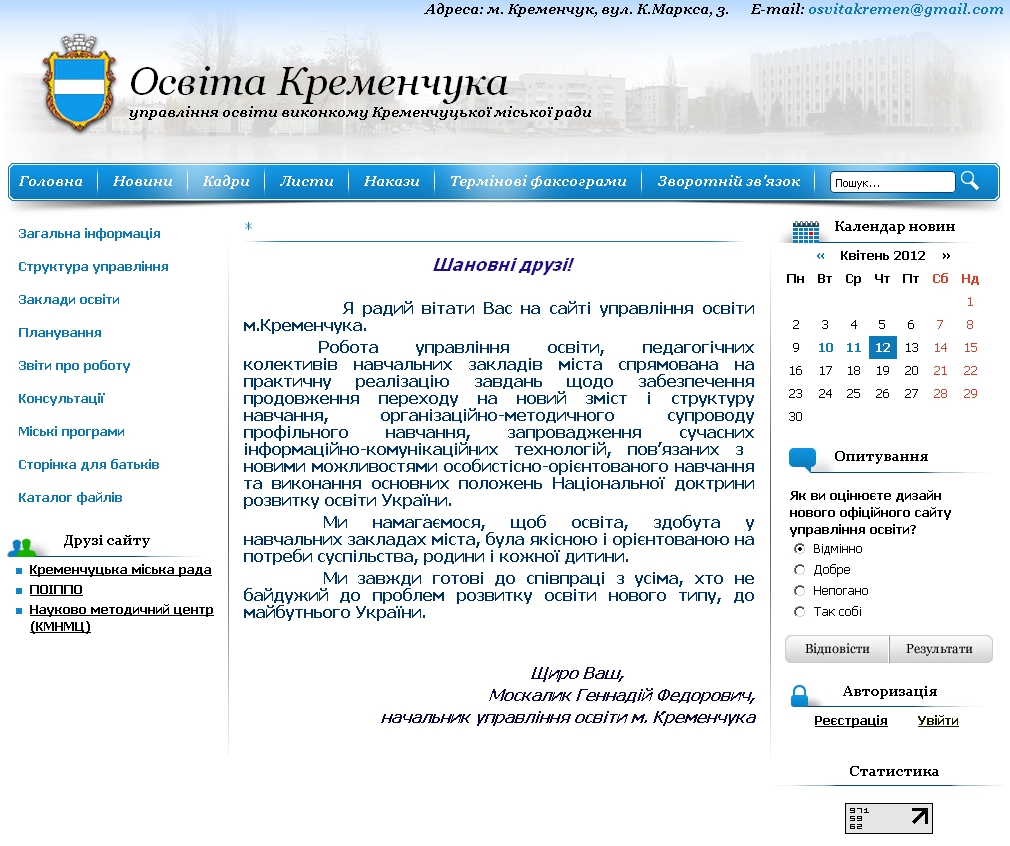Screen dimensions: 1010x846
Task: Advance calendar to next month
Action: 946,256
